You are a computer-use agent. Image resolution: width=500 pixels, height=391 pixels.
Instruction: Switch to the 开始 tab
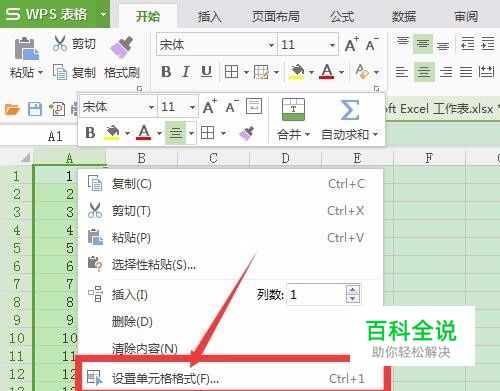[x=148, y=16]
